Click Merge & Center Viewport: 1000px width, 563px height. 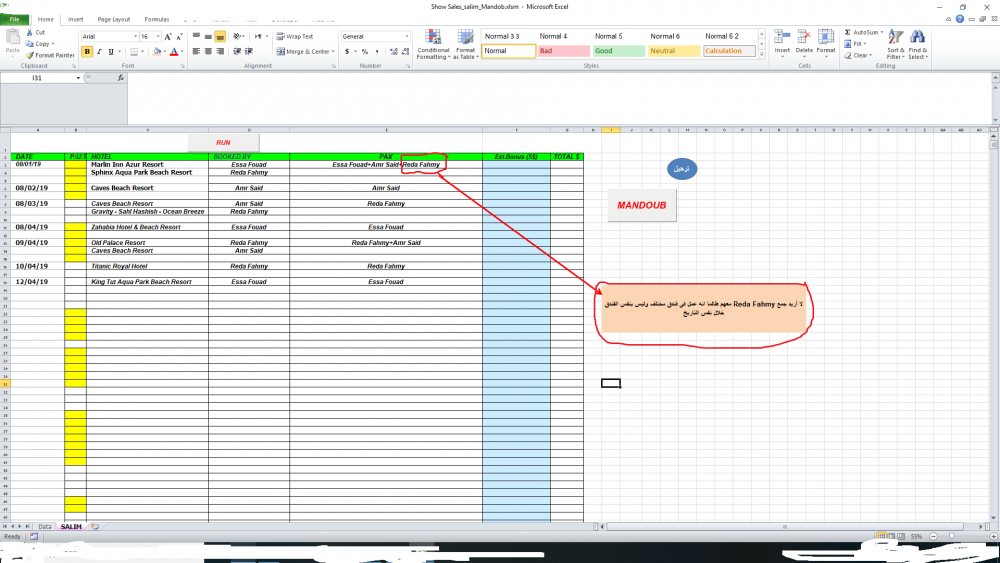pyautogui.click(x=303, y=52)
